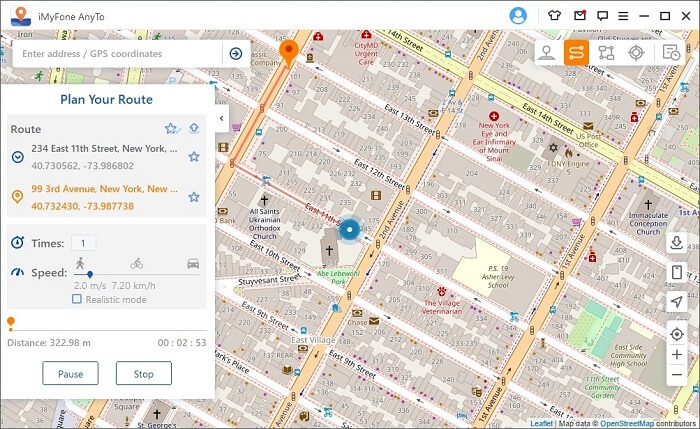Viewport: 700px width, 429px height.
Task: Click the address / GPS coordinates search field
Action: pyautogui.click(x=117, y=54)
